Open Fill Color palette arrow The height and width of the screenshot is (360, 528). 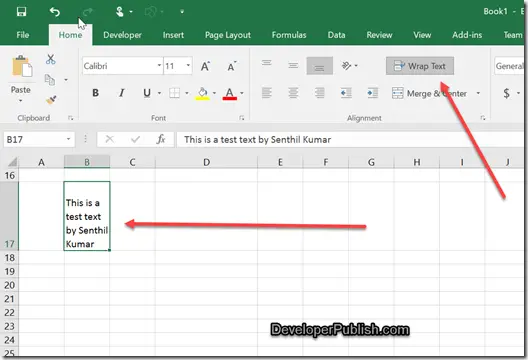(x=214, y=93)
